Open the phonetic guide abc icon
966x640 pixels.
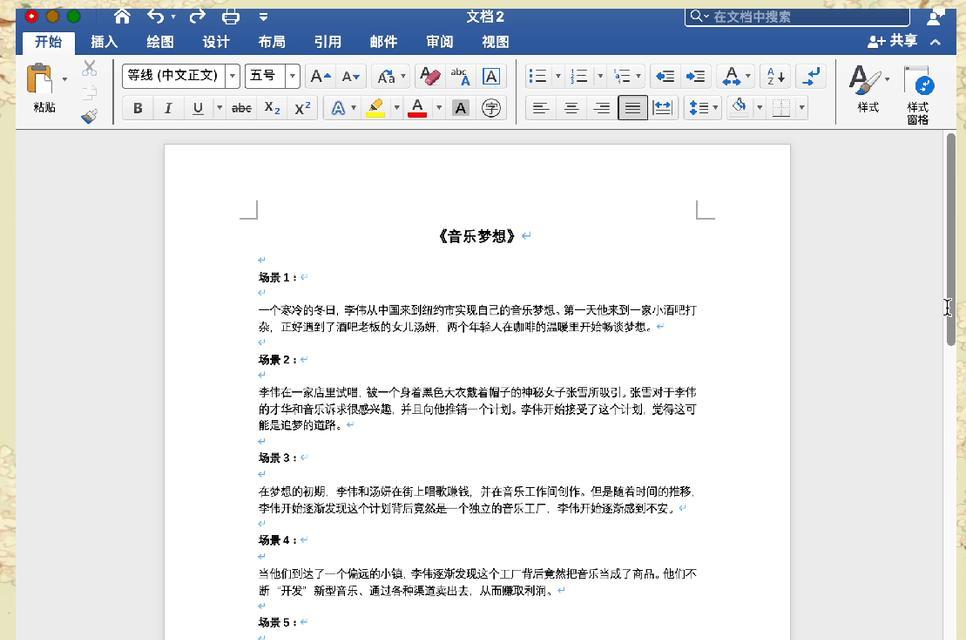coord(460,76)
